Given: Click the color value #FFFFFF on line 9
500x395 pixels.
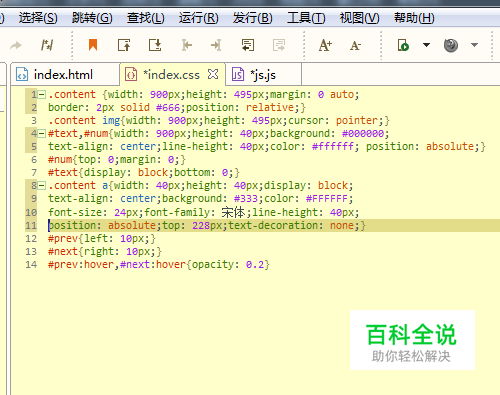Looking at the screenshot, I should coord(327,198).
